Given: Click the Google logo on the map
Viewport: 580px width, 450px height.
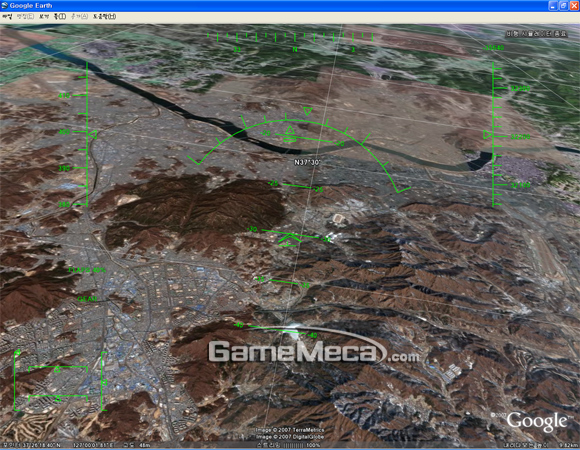Looking at the screenshot, I should click(536, 421).
